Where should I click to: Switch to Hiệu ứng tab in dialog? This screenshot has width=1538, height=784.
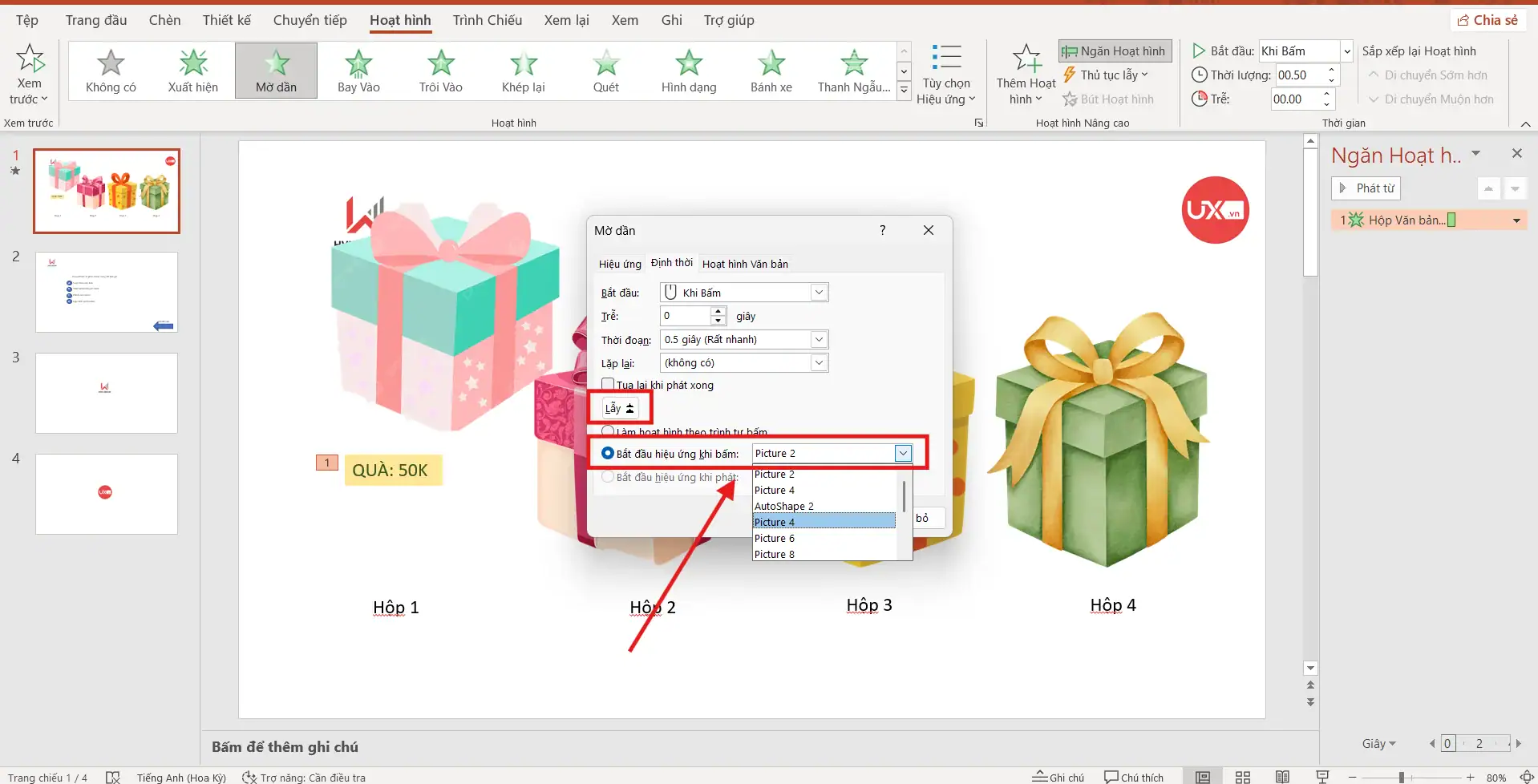click(620, 264)
